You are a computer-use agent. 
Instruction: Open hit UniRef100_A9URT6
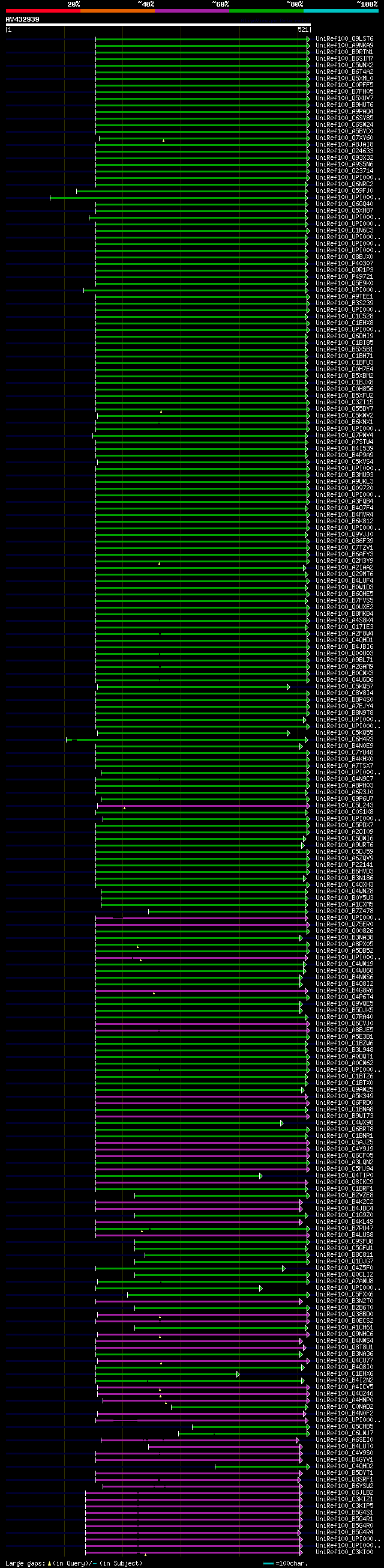point(344,845)
